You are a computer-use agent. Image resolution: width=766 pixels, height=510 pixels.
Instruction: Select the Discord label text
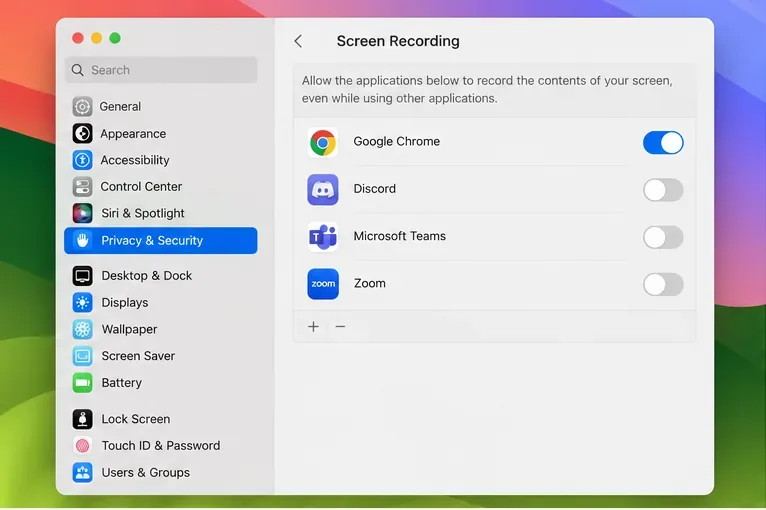pyautogui.click(x=374, y=189)
